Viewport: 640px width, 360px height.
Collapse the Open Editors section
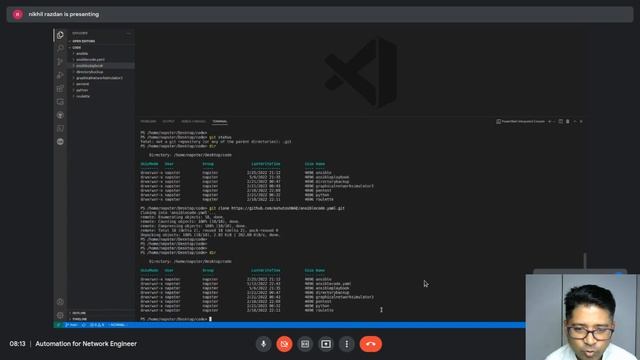pos(101,41)
